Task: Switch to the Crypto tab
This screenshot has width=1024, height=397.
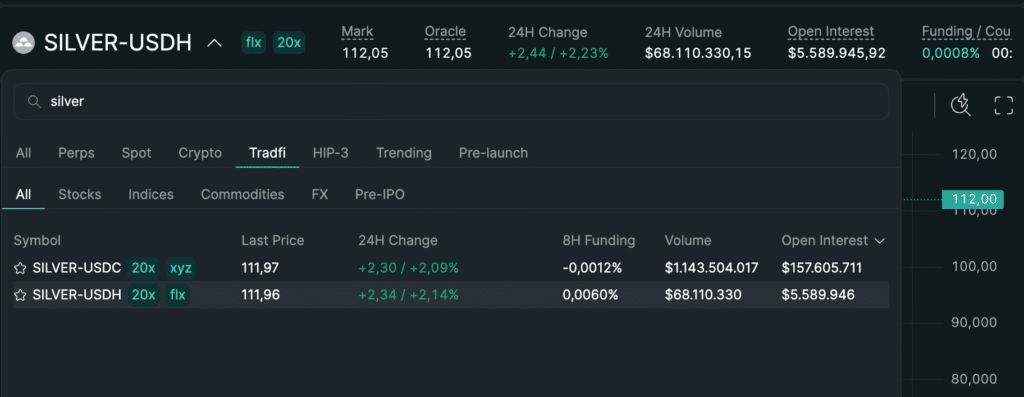Action: [200, 153]
